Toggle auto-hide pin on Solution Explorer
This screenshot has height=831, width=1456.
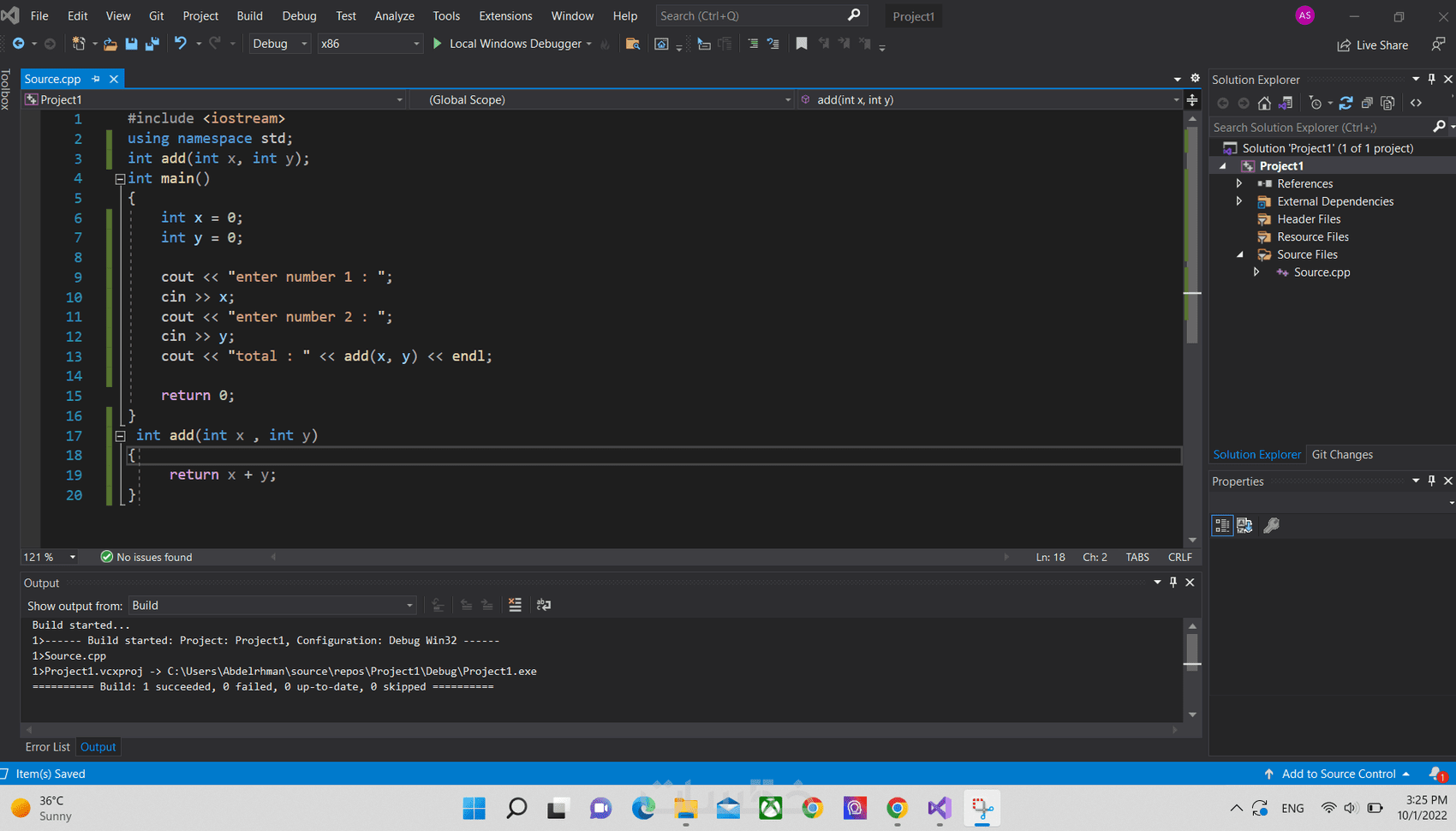pos(1431,79)
